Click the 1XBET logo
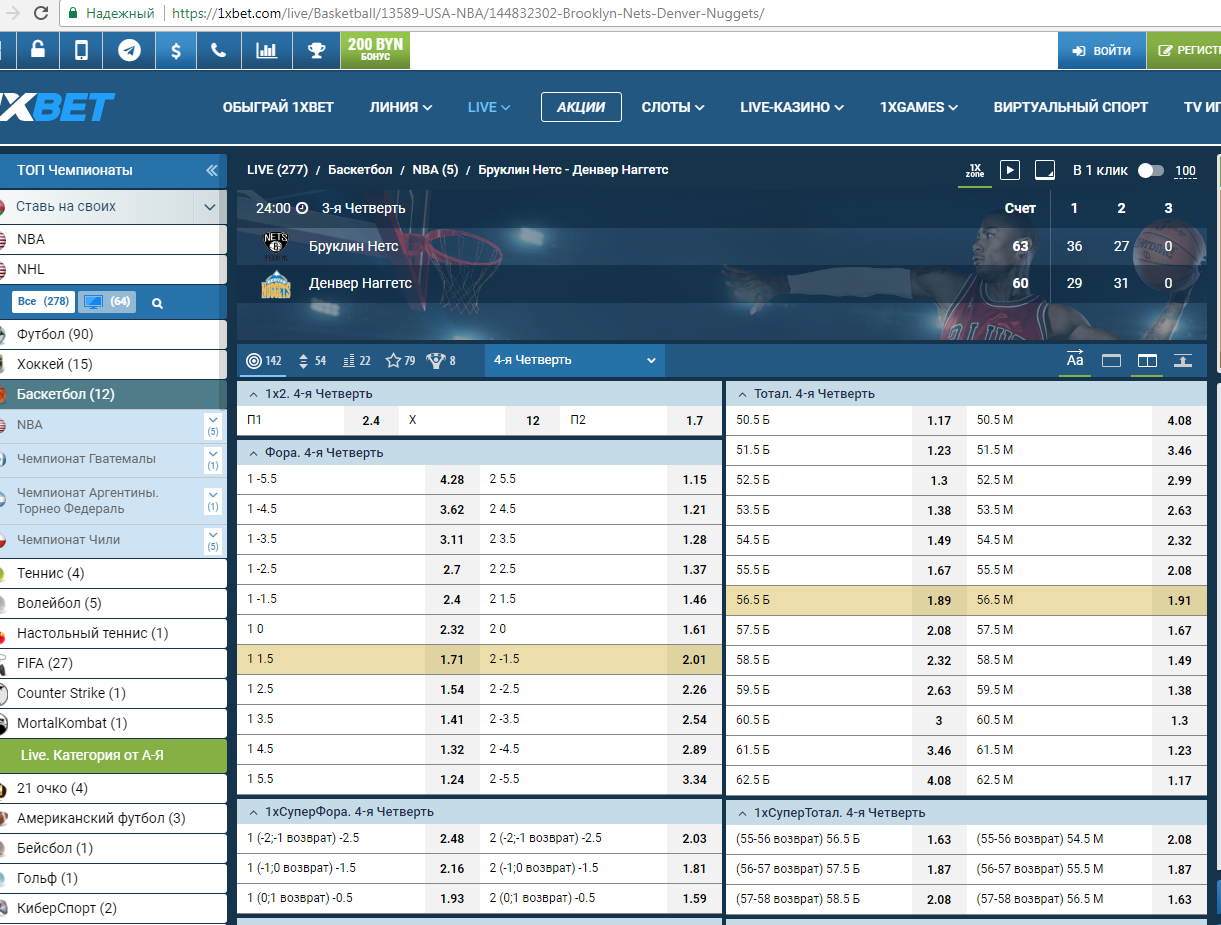1221x925 pixels. point(57,107)
